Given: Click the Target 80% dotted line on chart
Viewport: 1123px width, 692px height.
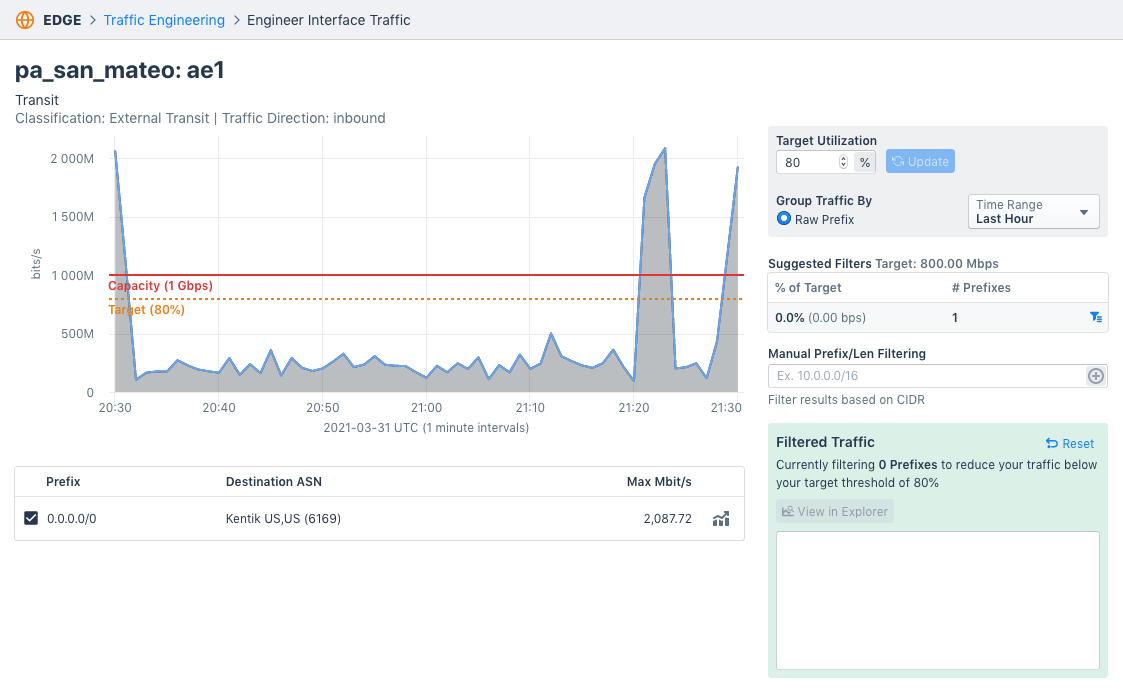Looking at the screenshot, I should pos(400,298).
